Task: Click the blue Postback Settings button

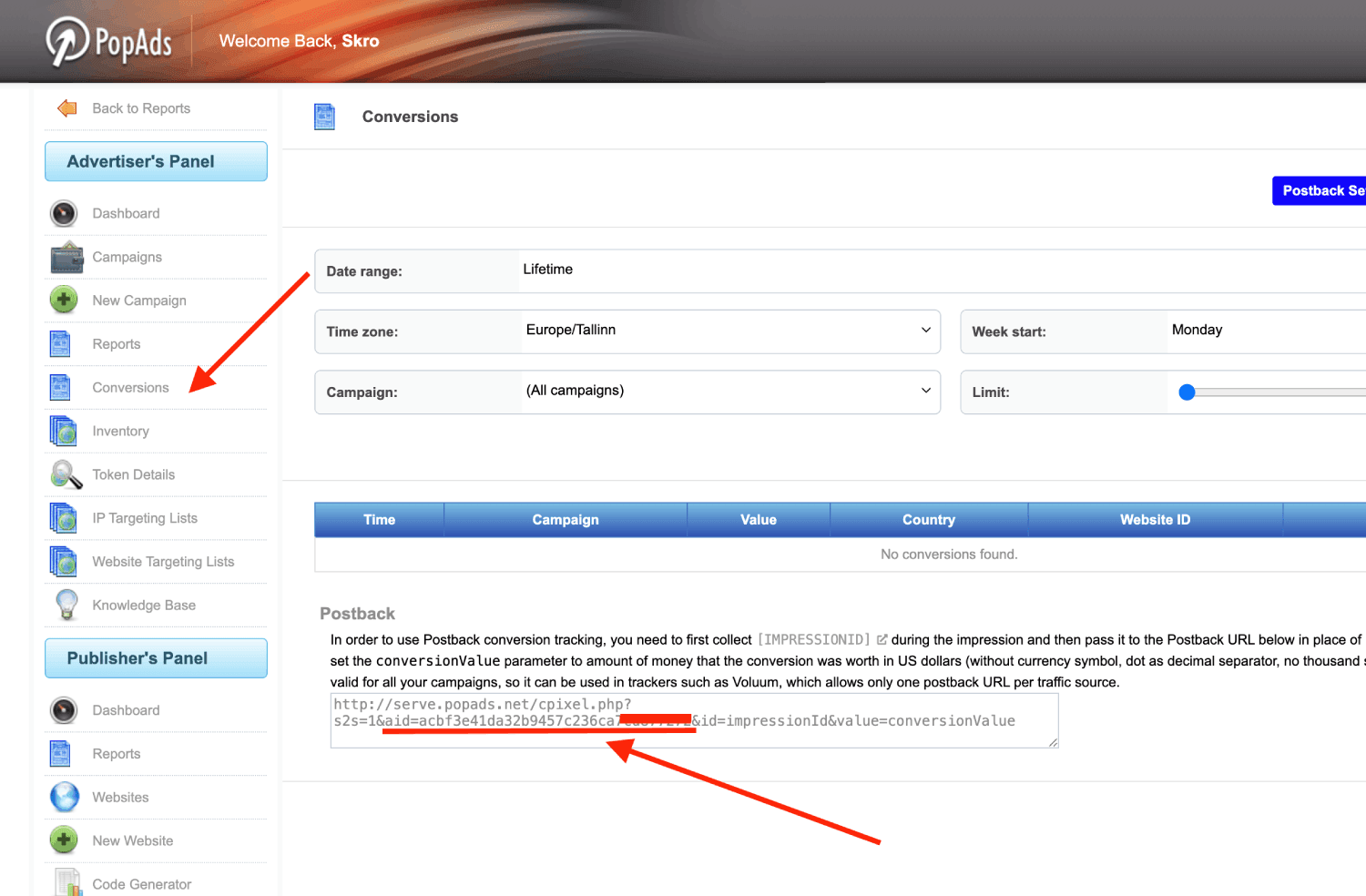Action: click(1319, 190)
